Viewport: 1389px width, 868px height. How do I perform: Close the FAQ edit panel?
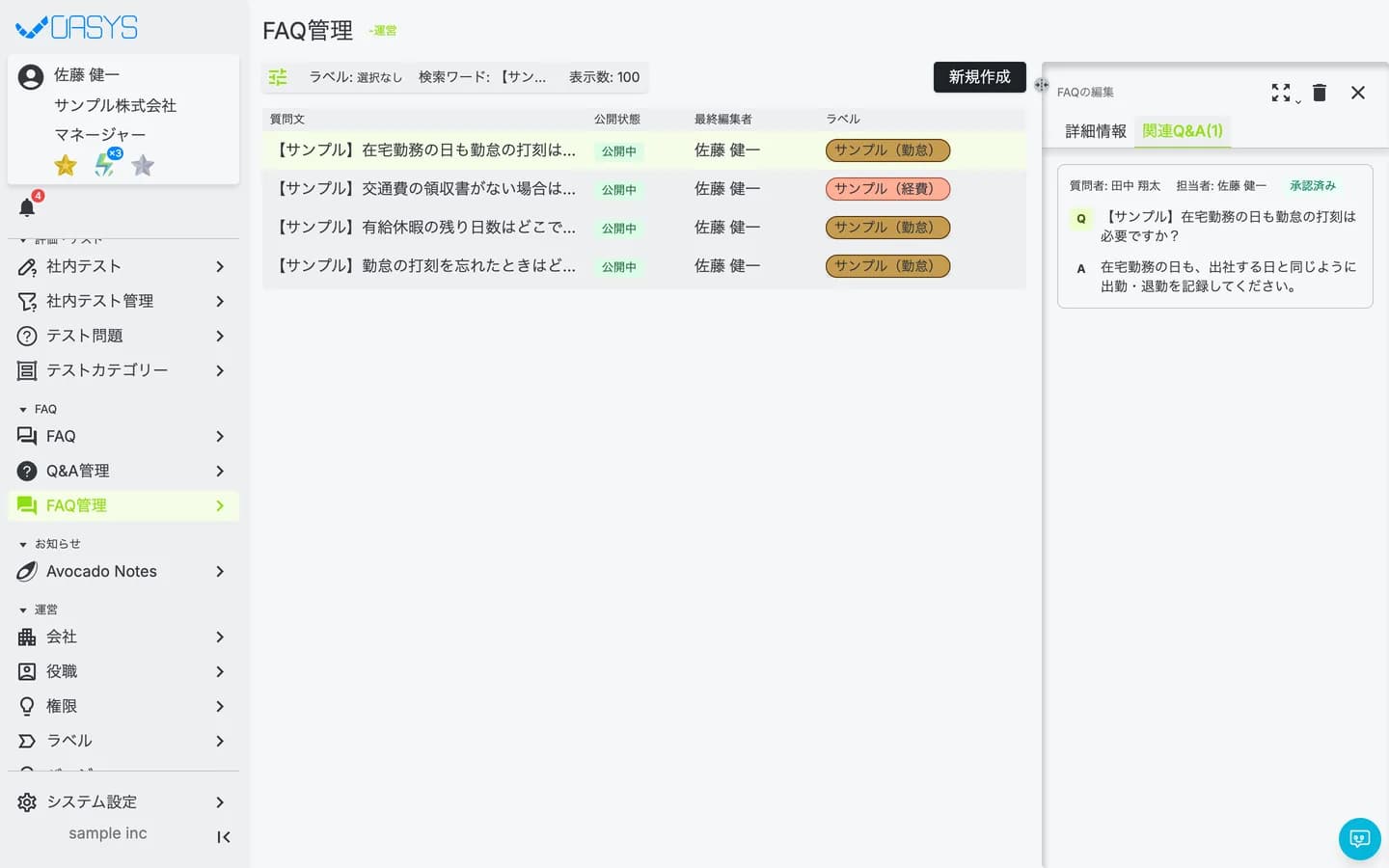1358,93
